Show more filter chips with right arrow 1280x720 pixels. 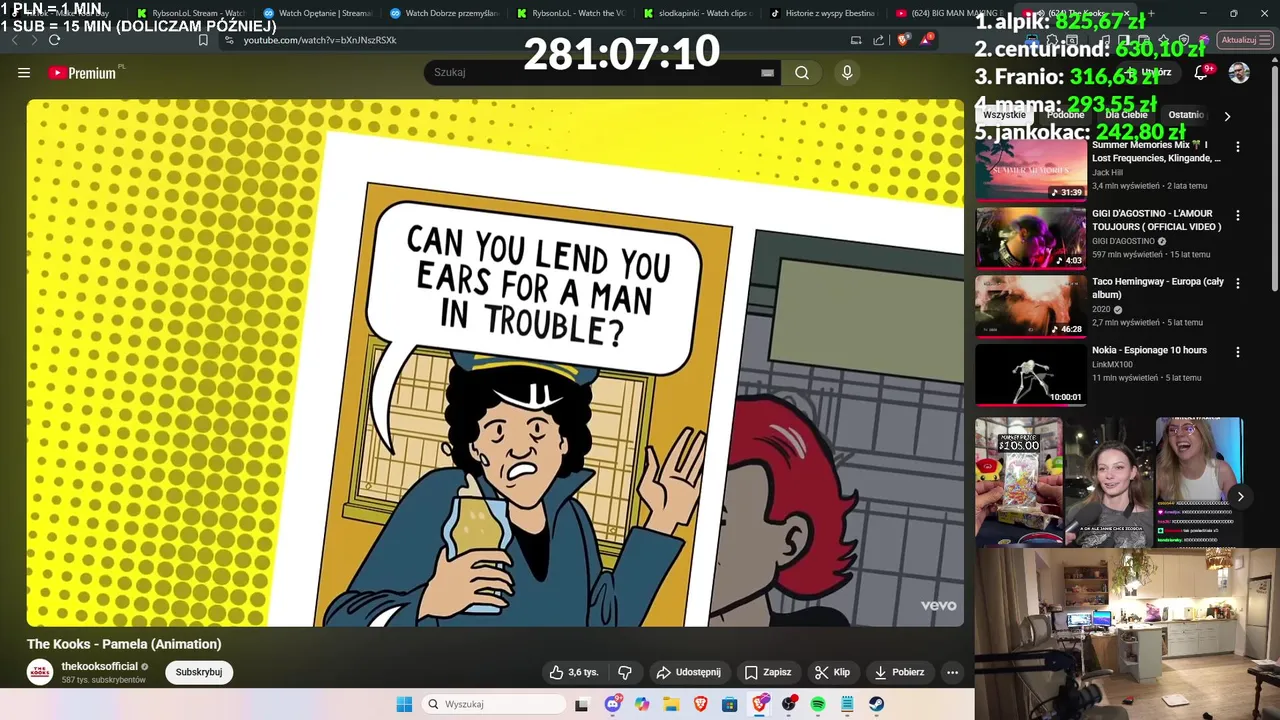coord(1227,116)
